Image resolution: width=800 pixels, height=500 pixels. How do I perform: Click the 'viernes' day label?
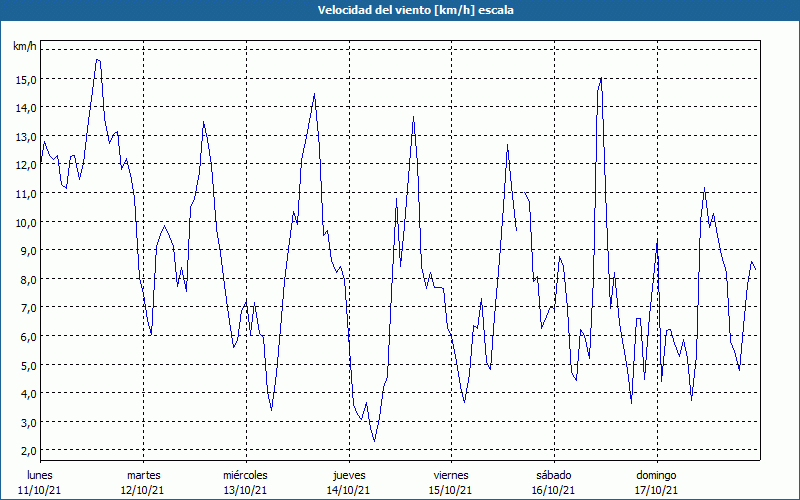click(x=451, y=475)
